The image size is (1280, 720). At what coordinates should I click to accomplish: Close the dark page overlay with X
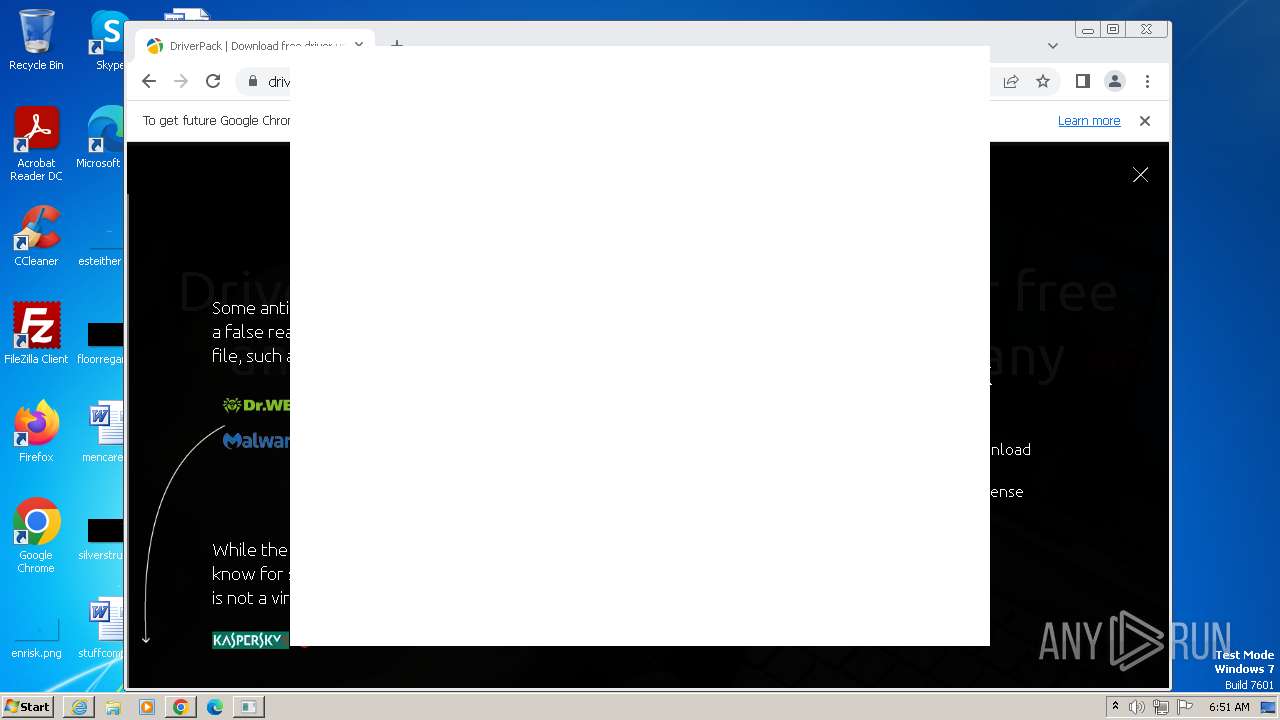[1140, 175]
